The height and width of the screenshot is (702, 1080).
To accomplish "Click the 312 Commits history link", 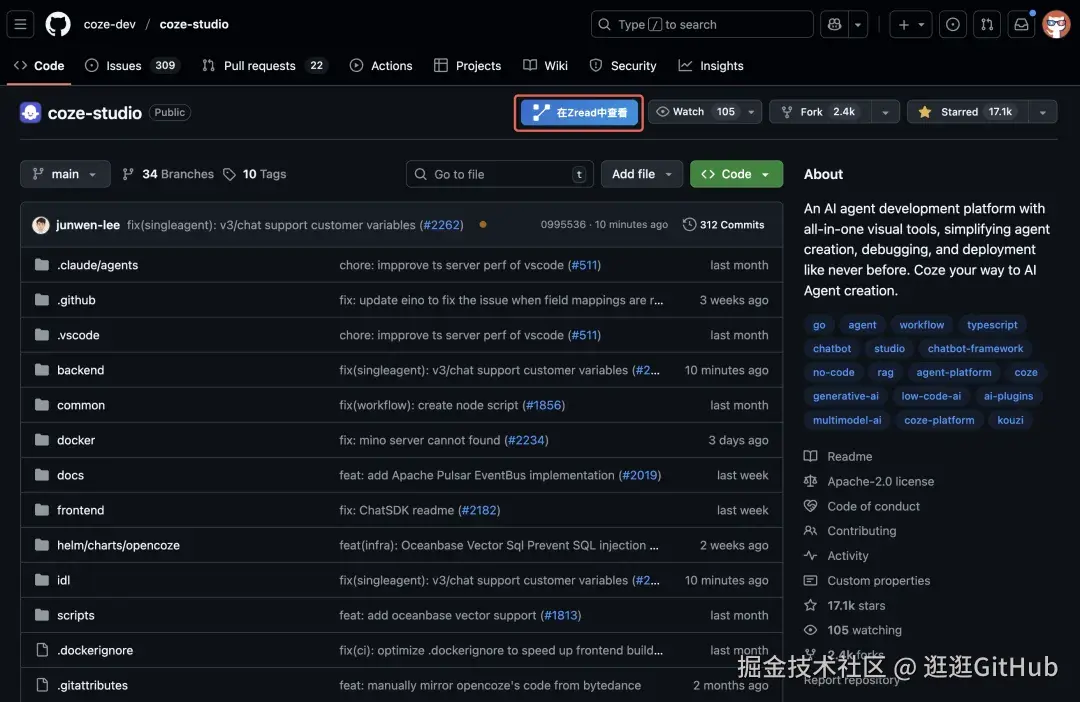I will [723, 225].
